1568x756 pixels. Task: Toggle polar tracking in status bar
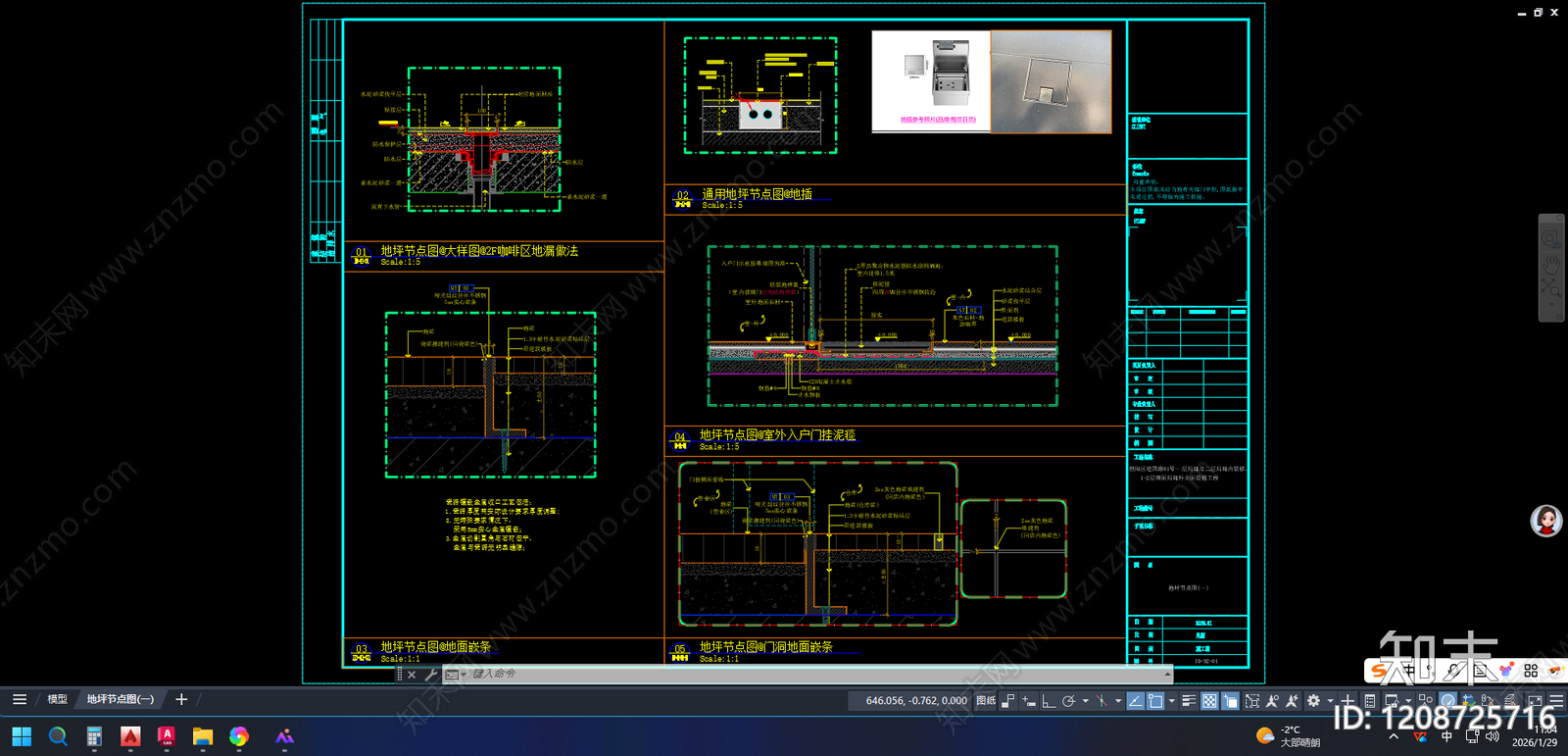click(x=1068, y=701)
